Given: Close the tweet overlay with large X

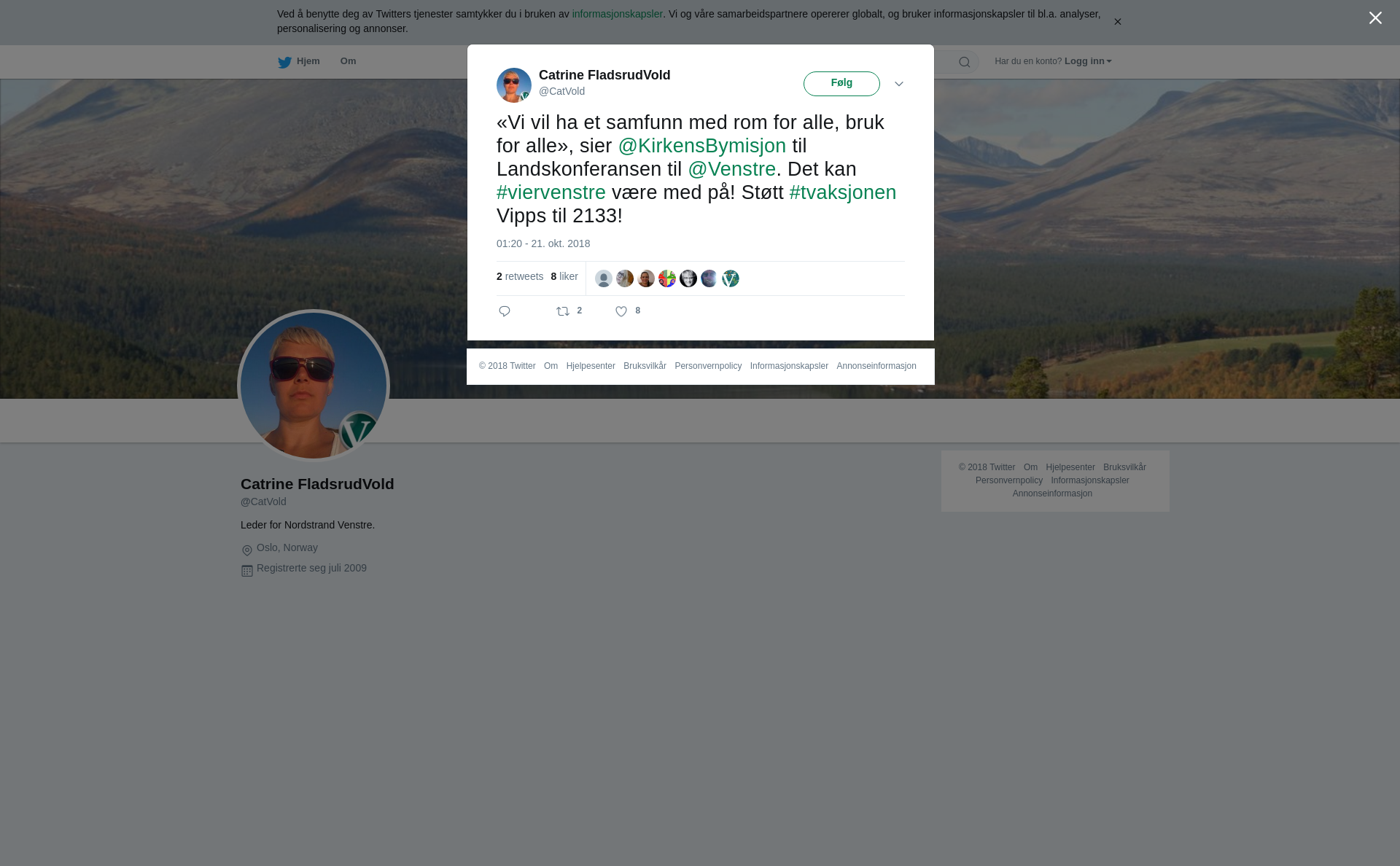Looking at the screenshot, I should coord(1375,18).
